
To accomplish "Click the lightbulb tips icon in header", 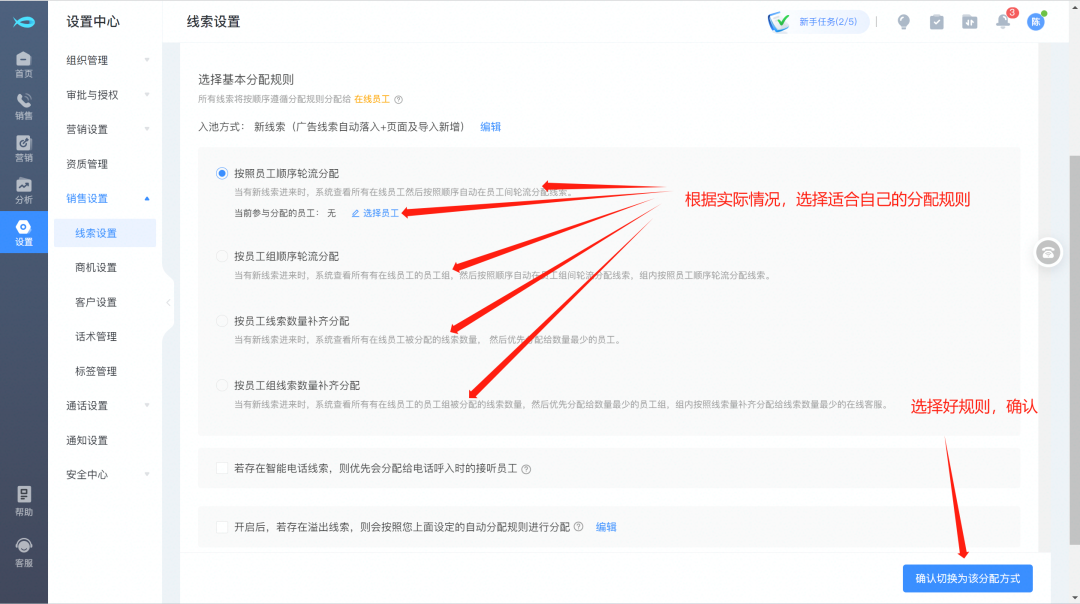I will pos(903,22).
